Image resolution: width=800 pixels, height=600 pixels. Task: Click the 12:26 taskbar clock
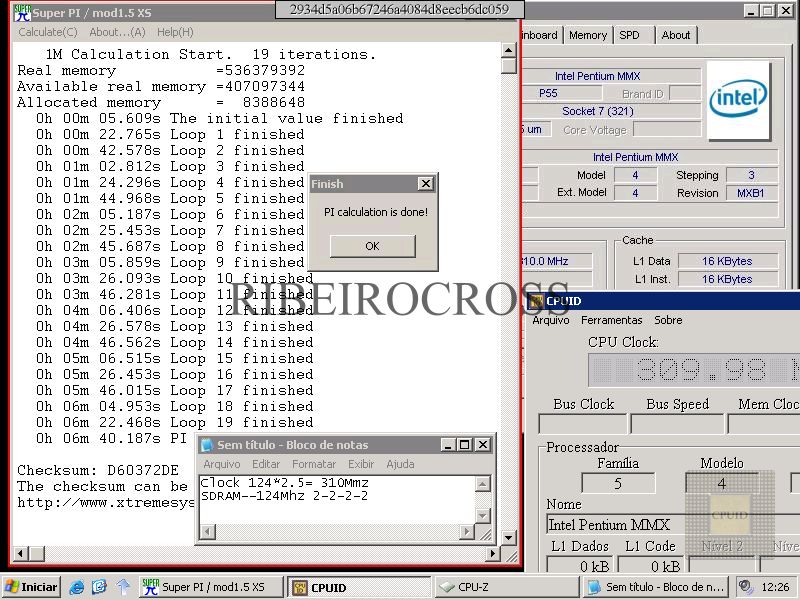point(775,587)
